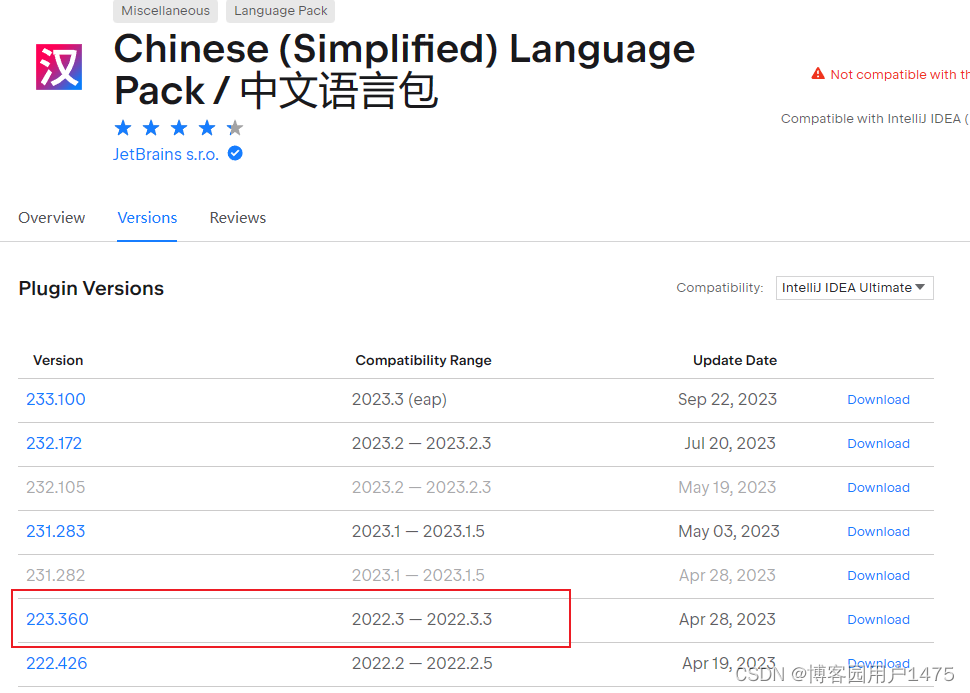This screenshot has width=970, height=693.
Task: Download version 231.283
Action: (878, 532)
